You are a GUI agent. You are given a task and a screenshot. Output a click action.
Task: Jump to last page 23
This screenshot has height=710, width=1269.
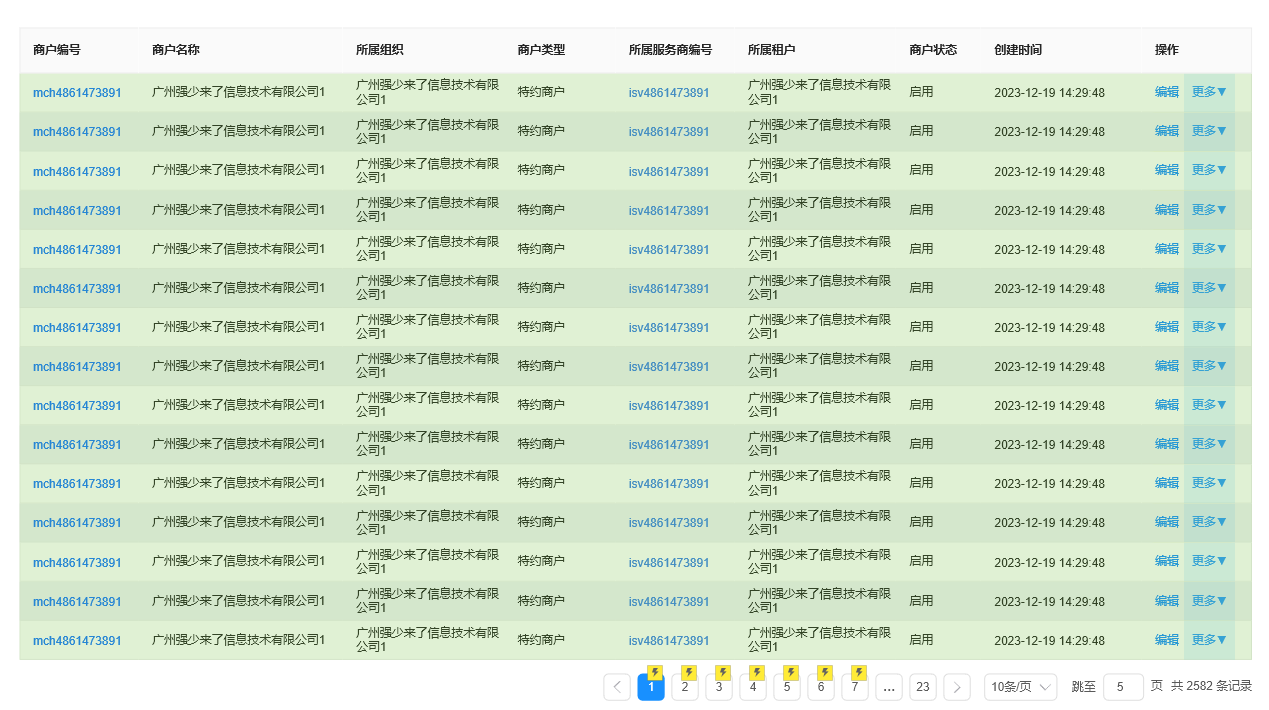point(923,687)
